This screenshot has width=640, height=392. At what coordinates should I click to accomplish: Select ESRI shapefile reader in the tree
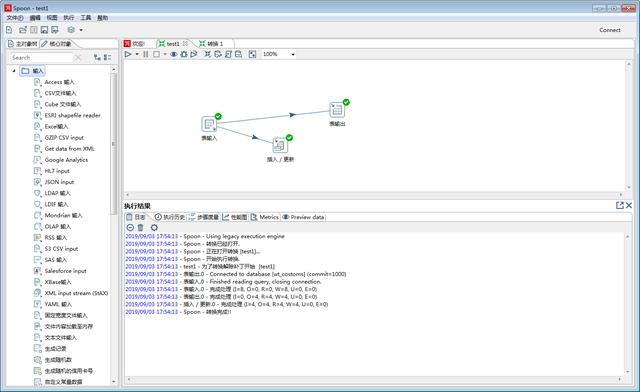click(72, 115)
